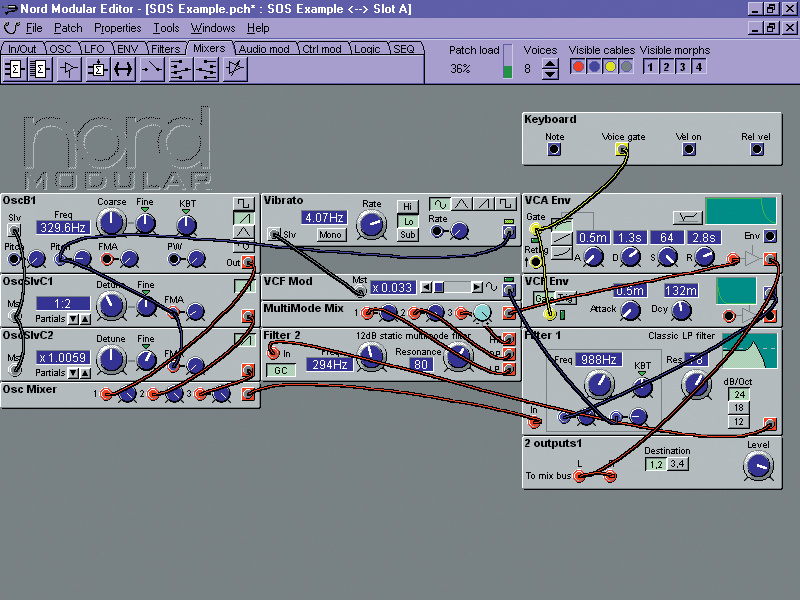Increase the Voices count with up arrow

click(549, 64)
